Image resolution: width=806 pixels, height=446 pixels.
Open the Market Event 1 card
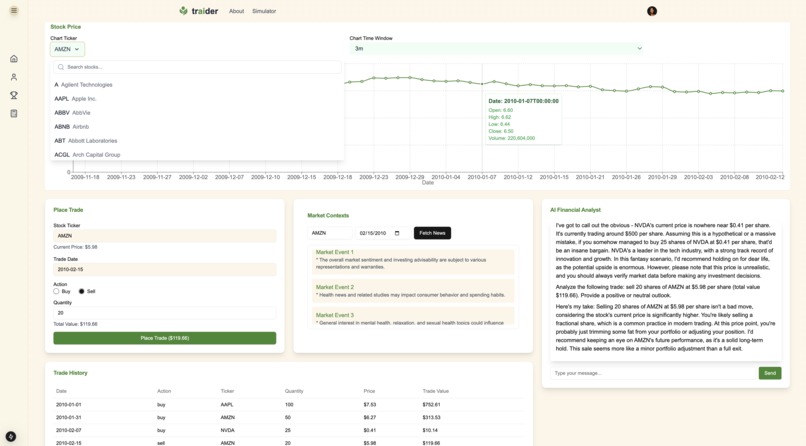click(413, 262)
